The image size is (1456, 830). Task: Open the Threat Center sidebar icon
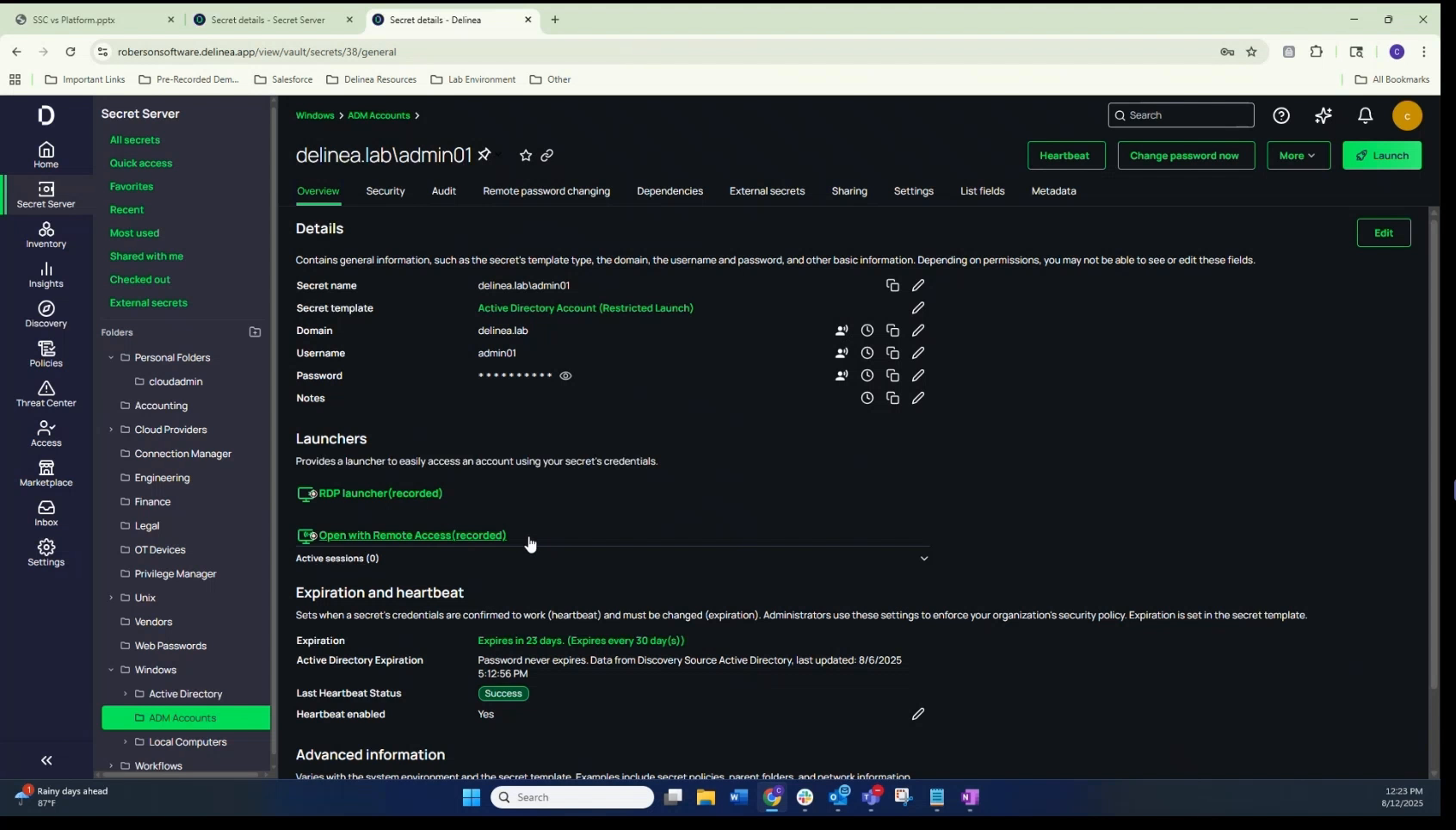pyautogui.click(x=46, y=394)
